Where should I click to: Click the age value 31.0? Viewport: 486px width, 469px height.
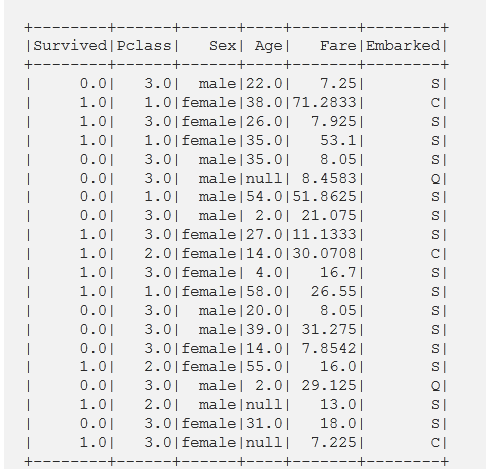click(264, 423)
